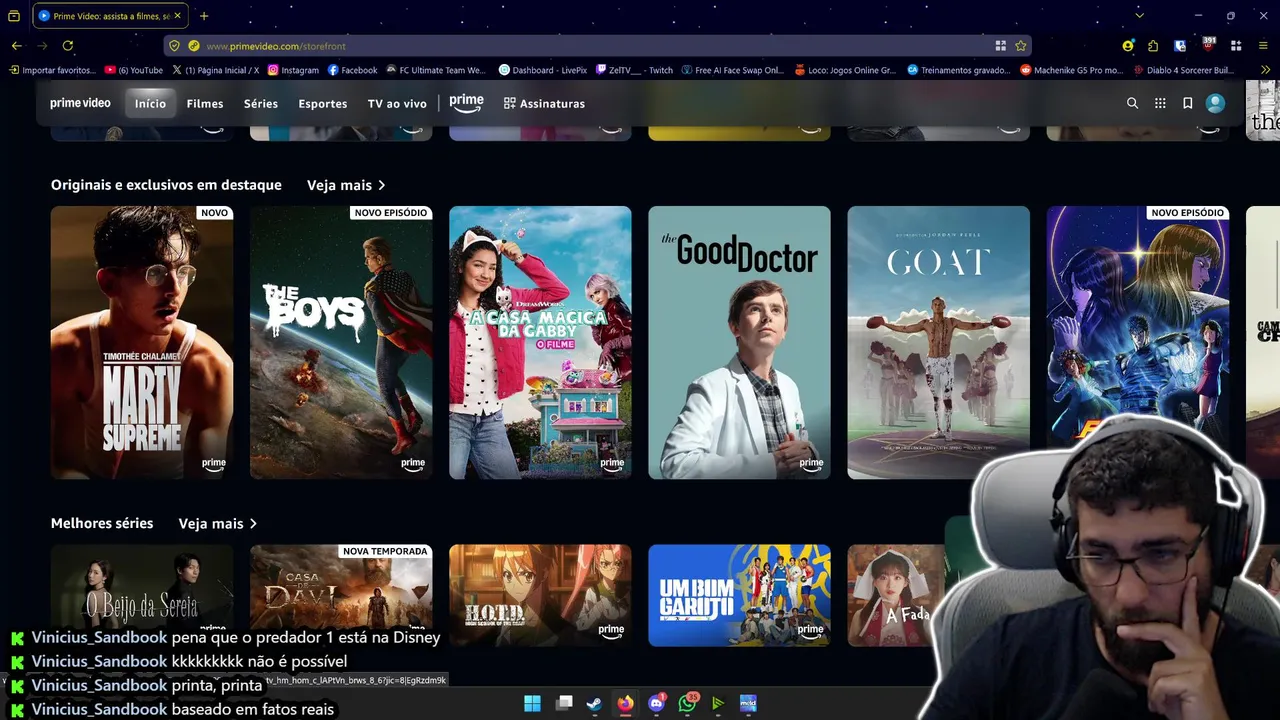Open the Assinaturas menu item
The height and width of the screenshot is (720, 1280).
(544, 103)
